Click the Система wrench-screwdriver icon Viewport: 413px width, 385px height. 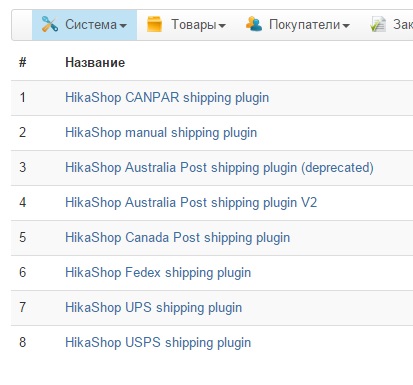tap(50, 24)
